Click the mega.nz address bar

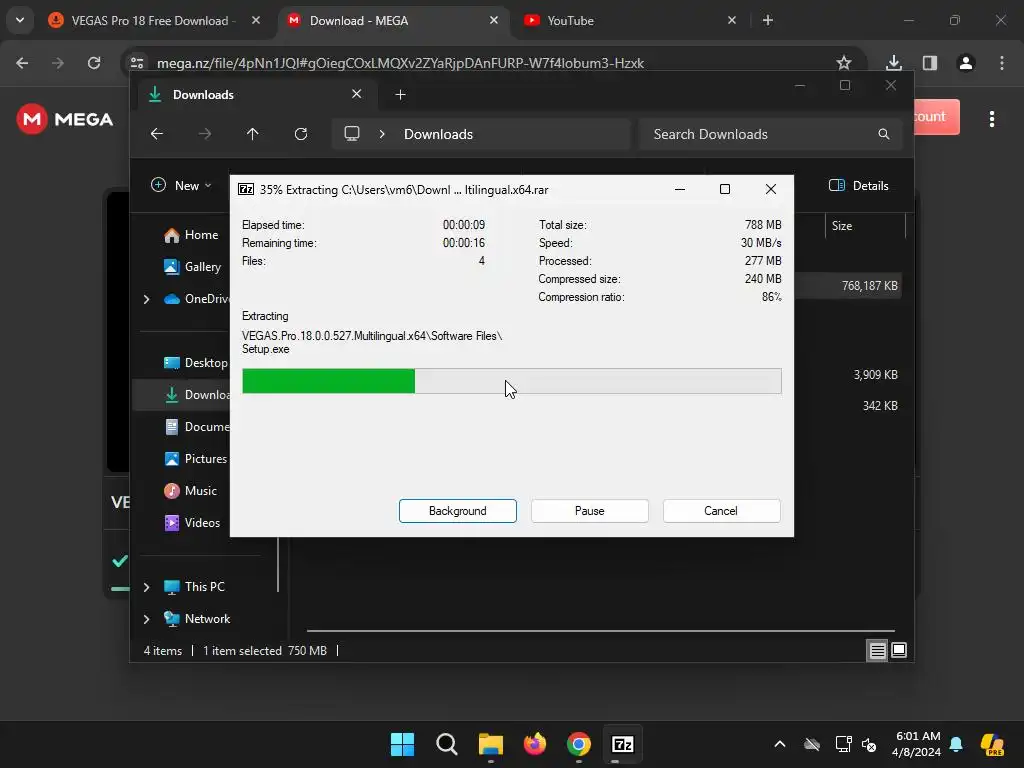point(400,63)
